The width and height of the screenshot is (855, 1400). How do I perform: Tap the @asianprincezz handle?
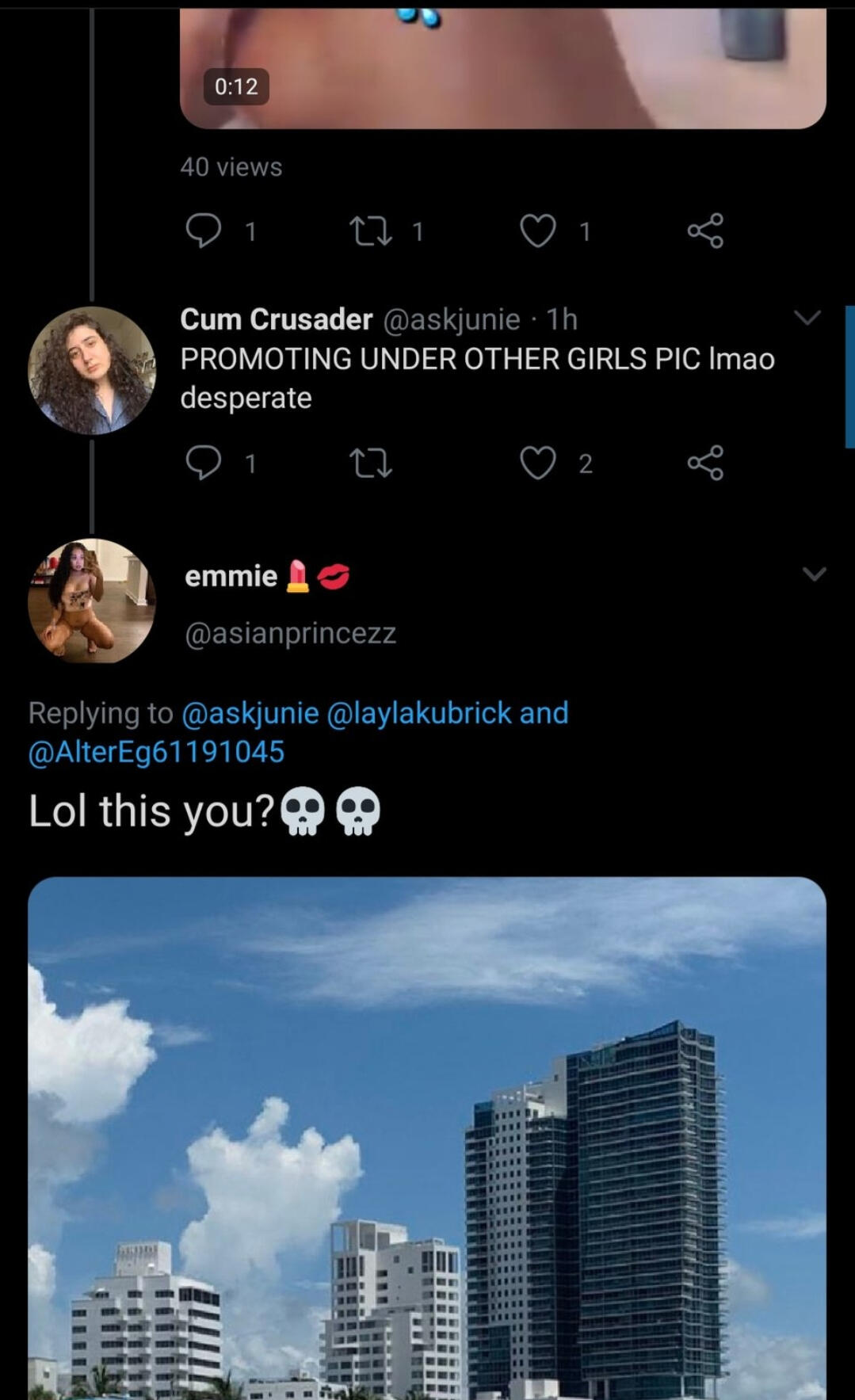[x=290, y=633]
